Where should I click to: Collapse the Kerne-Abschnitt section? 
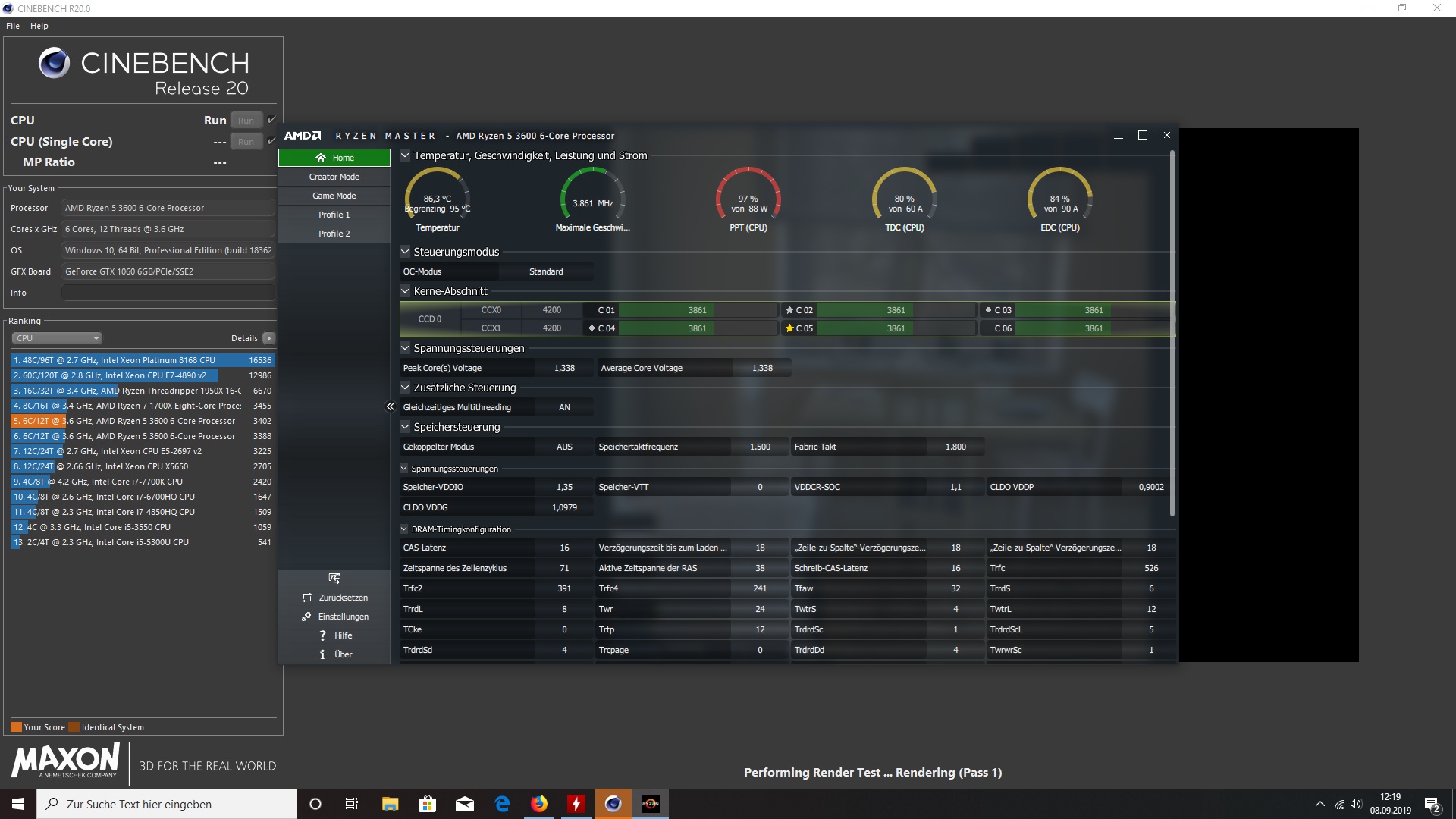tap(405, 291)
